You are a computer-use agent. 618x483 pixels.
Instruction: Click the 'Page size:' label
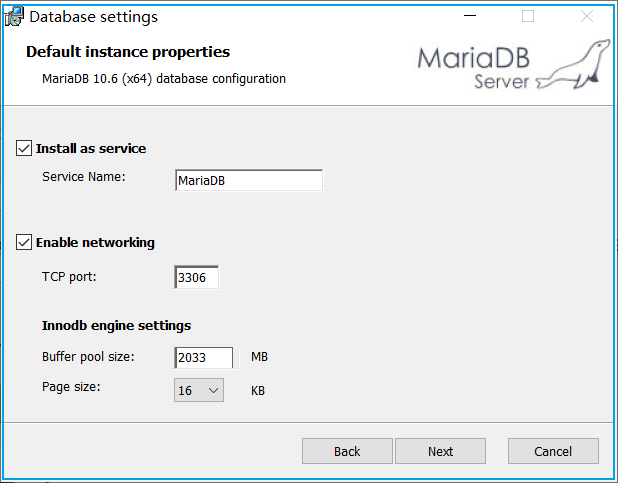point(71,387)
